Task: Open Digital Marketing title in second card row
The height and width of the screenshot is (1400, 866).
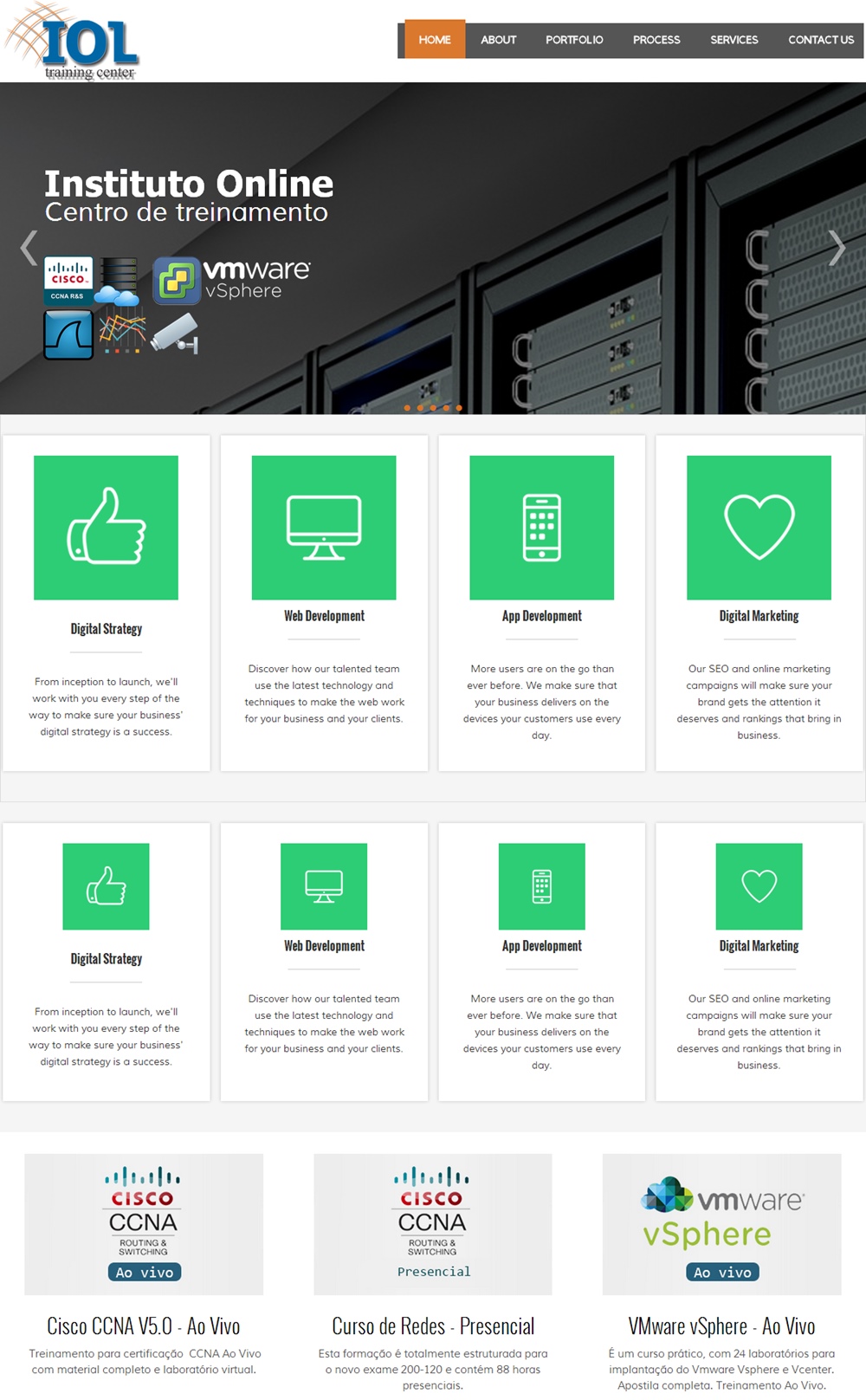Action: (x=759, y=946)
